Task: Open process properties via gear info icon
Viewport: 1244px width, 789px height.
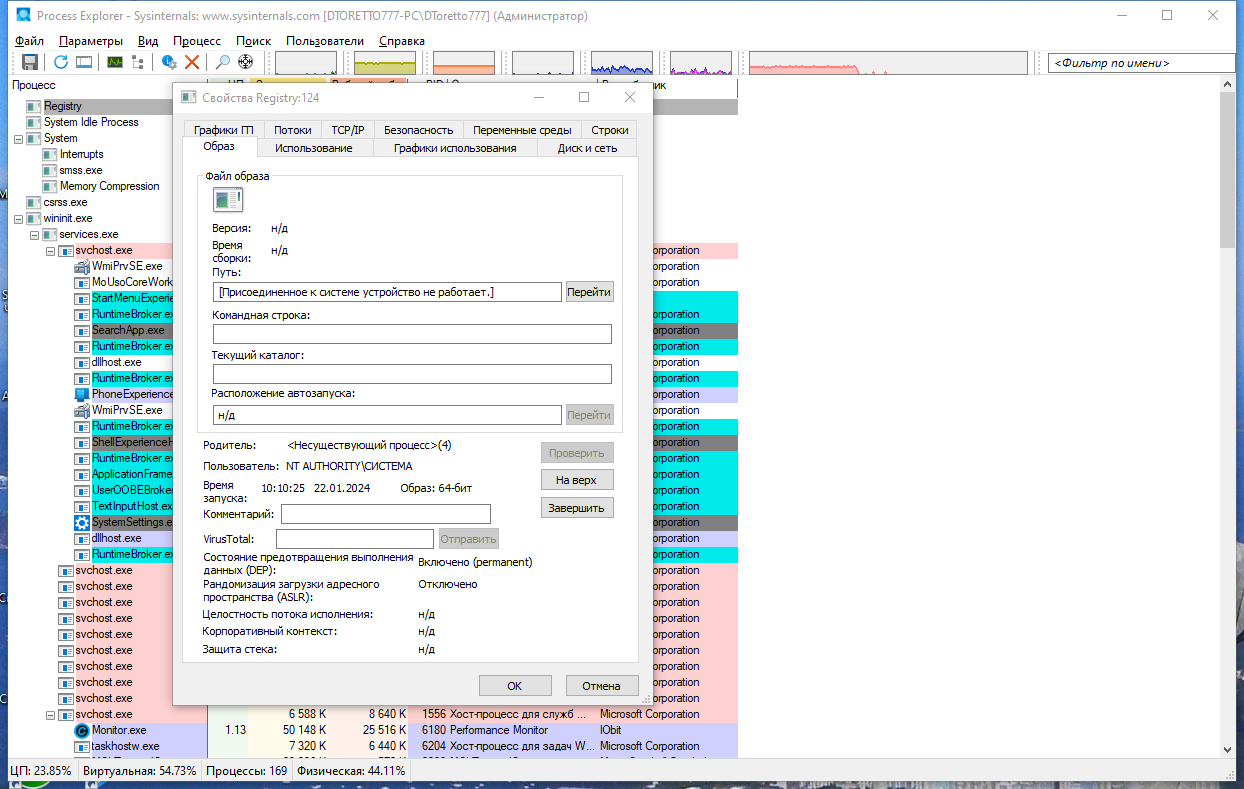Action: click(169, 62)
